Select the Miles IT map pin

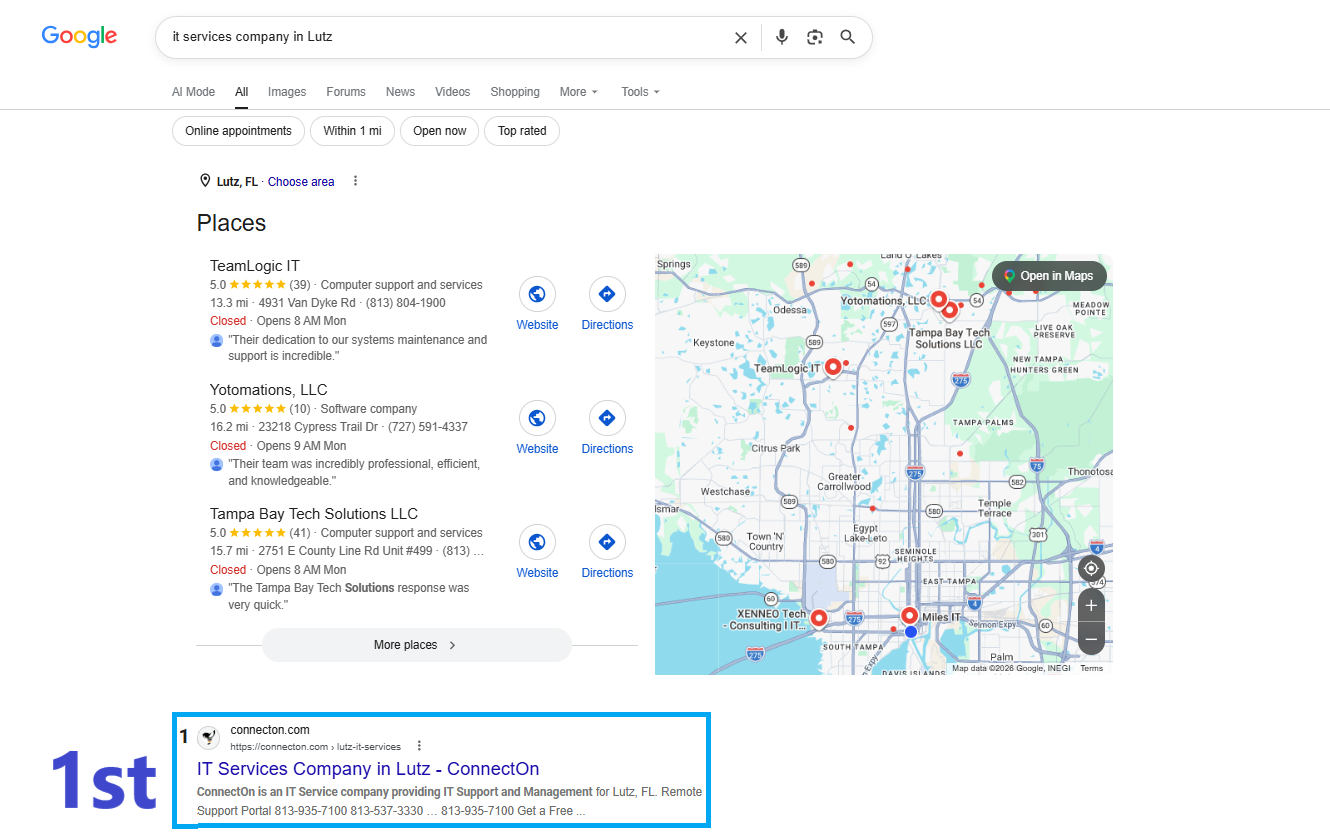[x=909, y=616]
